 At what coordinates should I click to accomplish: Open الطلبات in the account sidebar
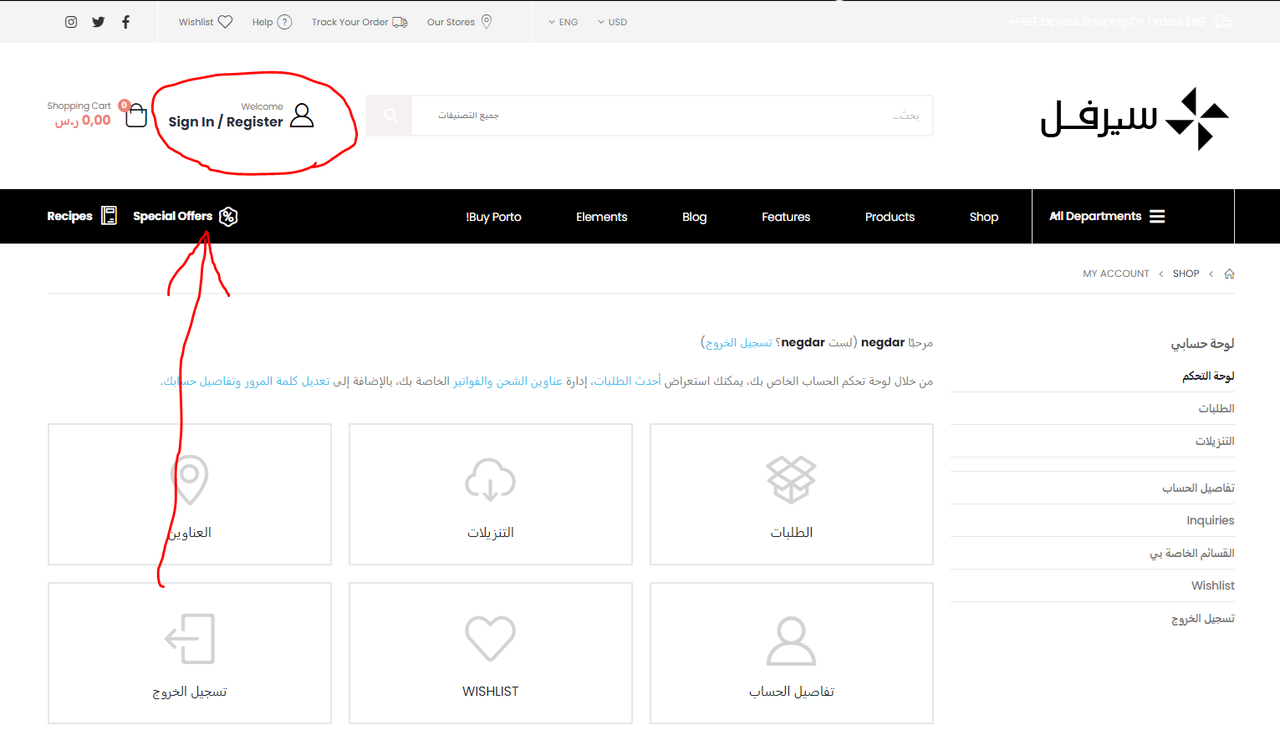click(x=1217, y=409)
